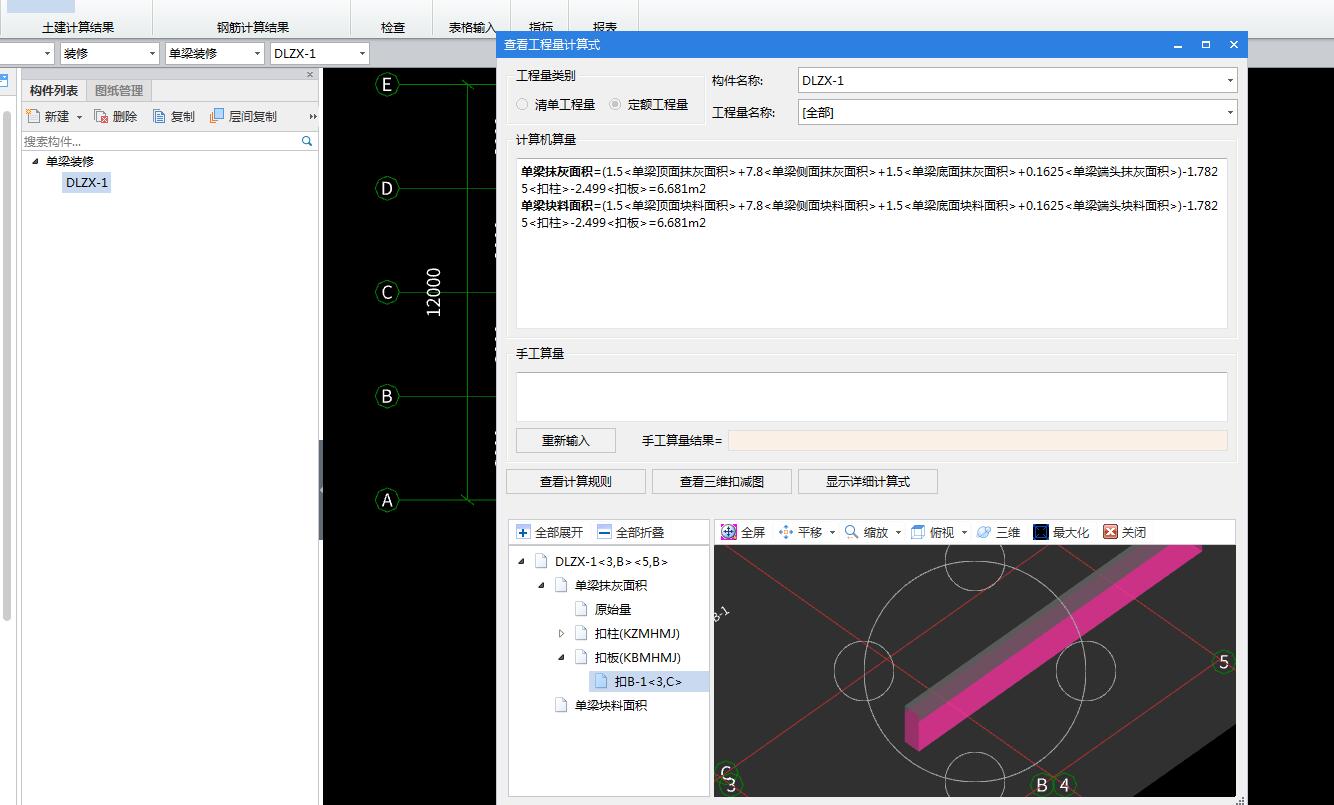Screen dimensions: 1334x805
Task: Click the 手工算量 text area
Action: pyautogui.click(x=872, y=397)
